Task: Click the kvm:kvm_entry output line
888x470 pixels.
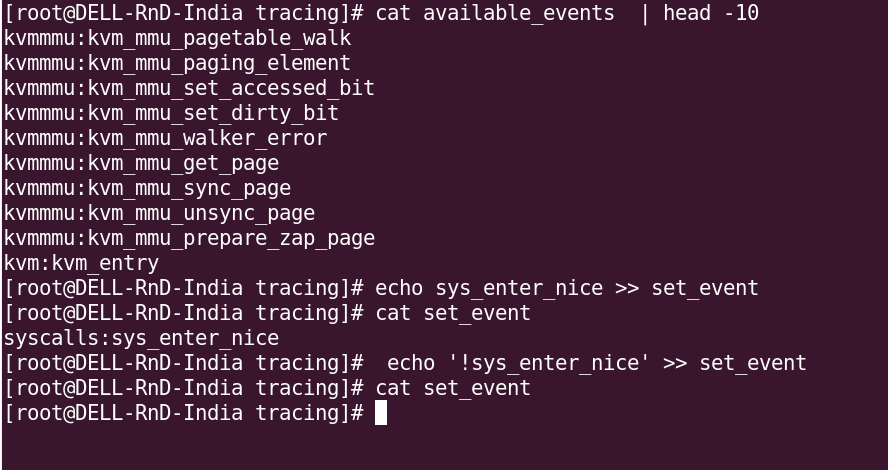Action: 81,263
